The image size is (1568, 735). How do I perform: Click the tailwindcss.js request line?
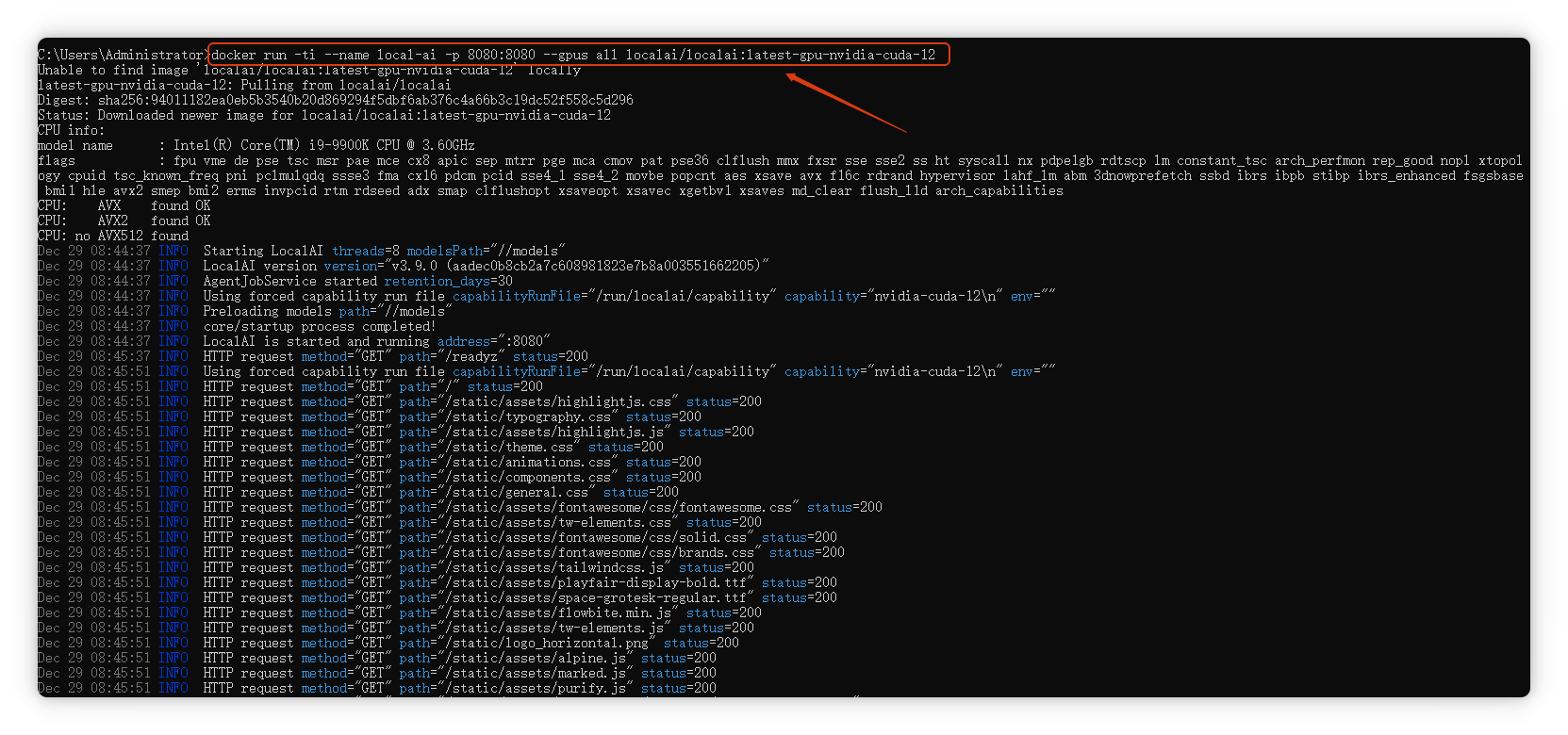tap(396, 567)
